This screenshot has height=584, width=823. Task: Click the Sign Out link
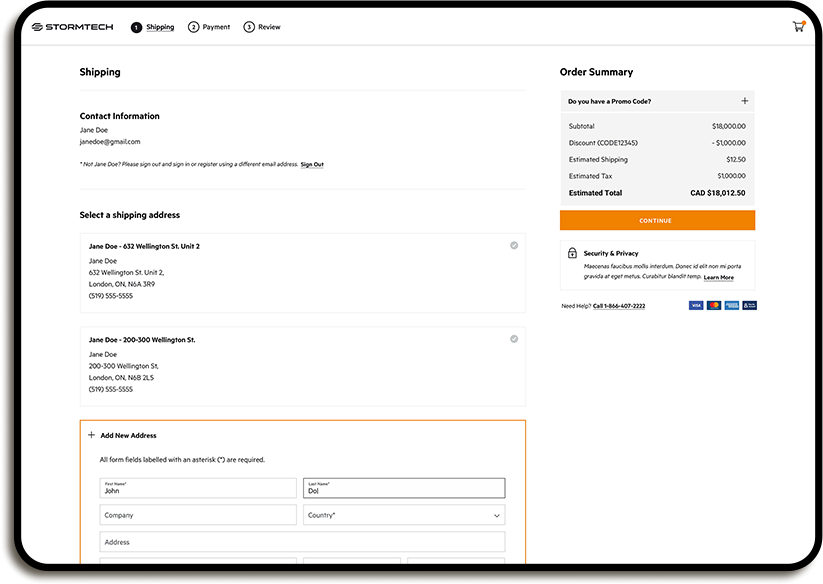312,165
